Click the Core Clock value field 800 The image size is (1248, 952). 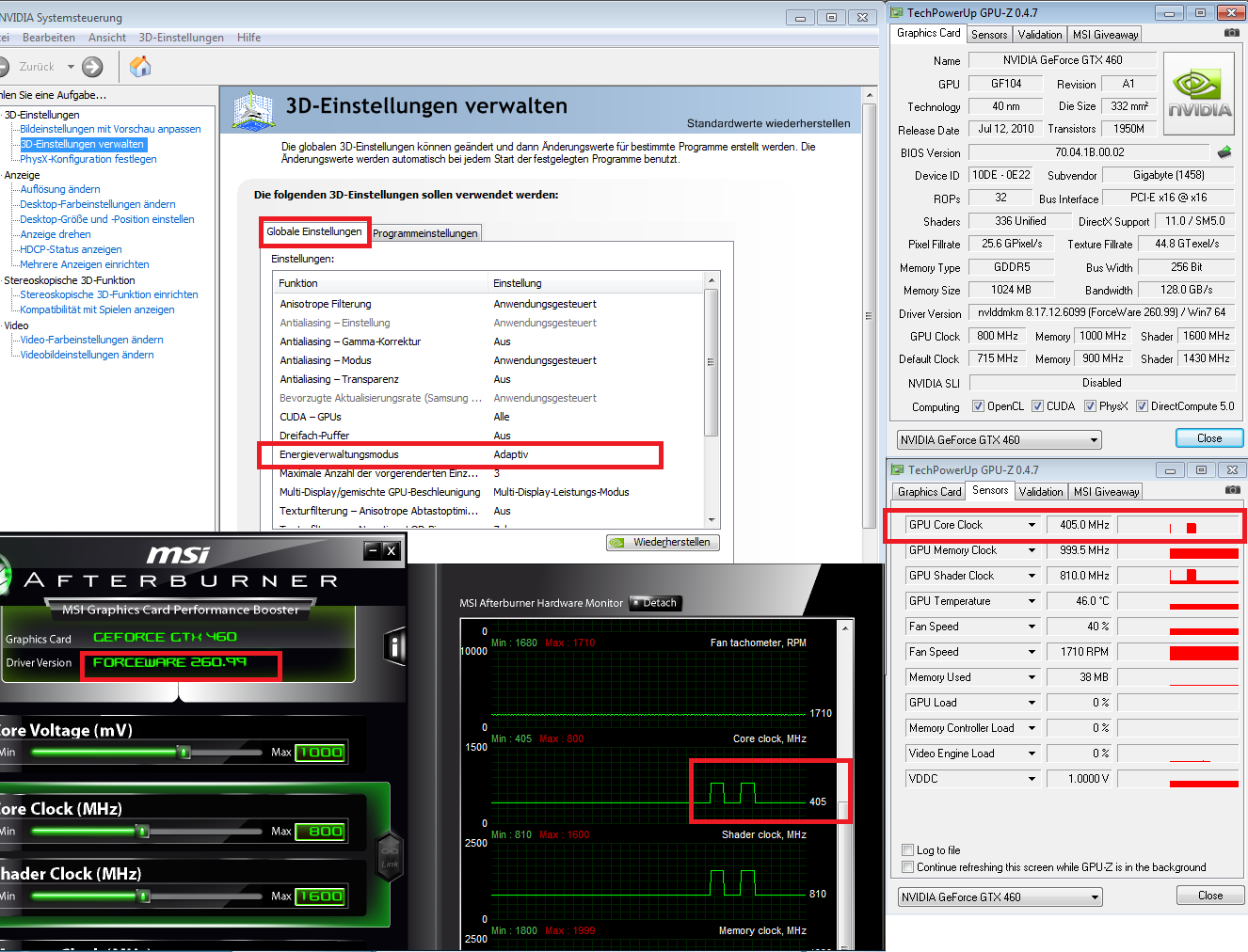point(321,832)
